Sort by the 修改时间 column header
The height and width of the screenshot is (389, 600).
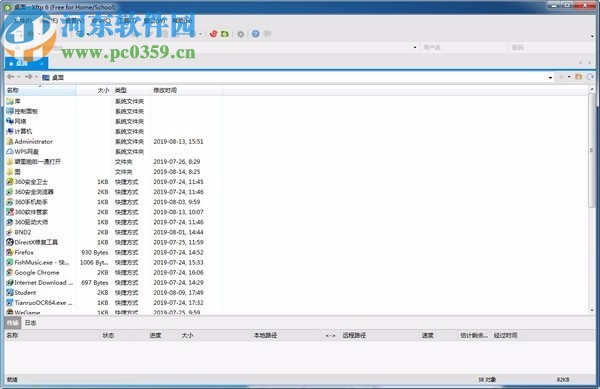click(x=186, y=90)
